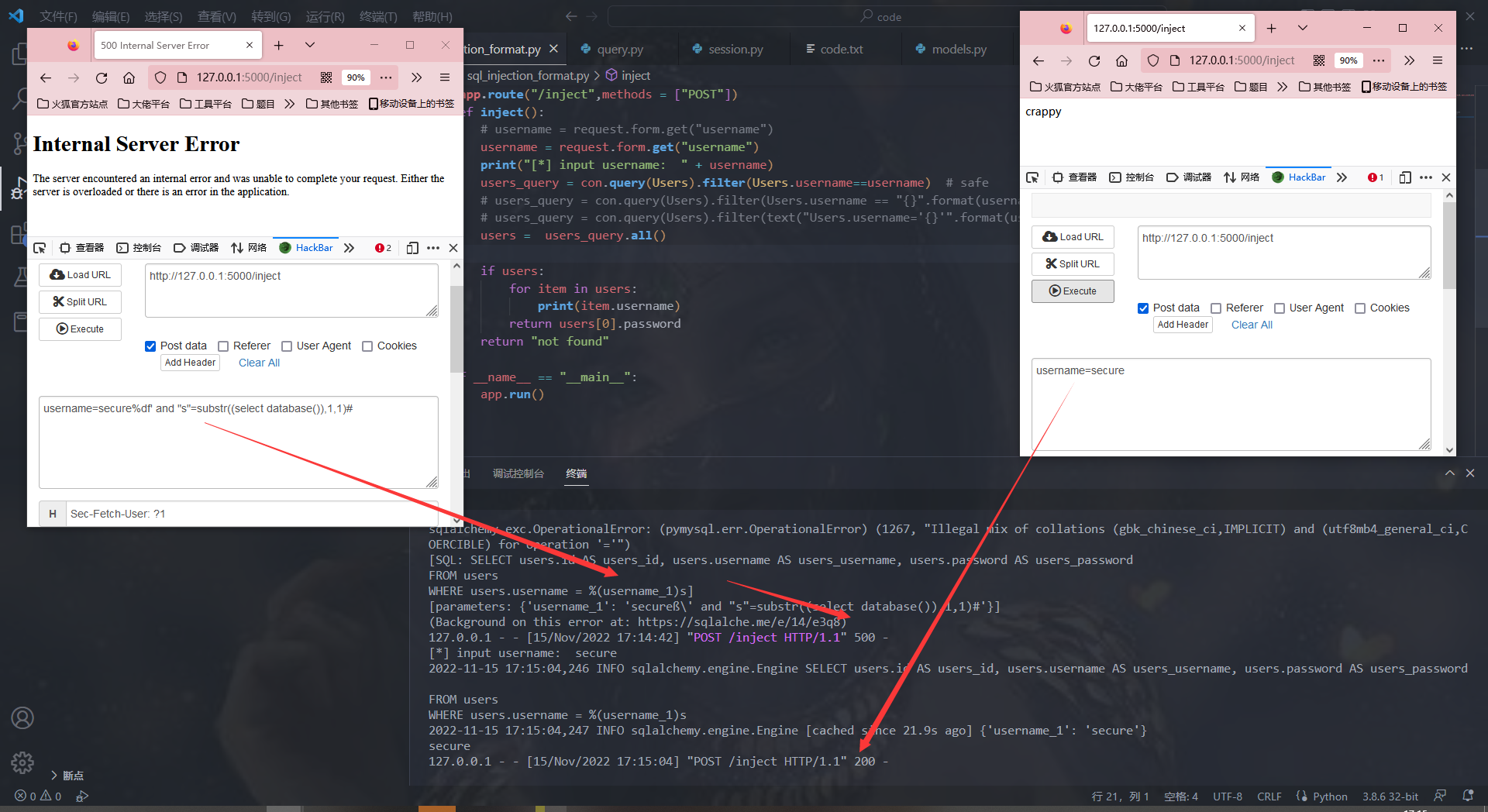Click Clear All link in left HackBar
This screenshot has width=1488, height=812.
(259, 363)
